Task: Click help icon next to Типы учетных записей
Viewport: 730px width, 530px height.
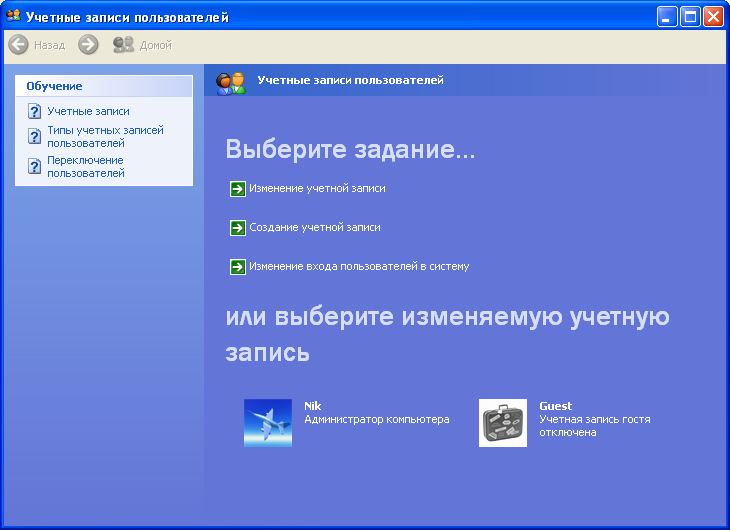Action: (x=34, y=136)
